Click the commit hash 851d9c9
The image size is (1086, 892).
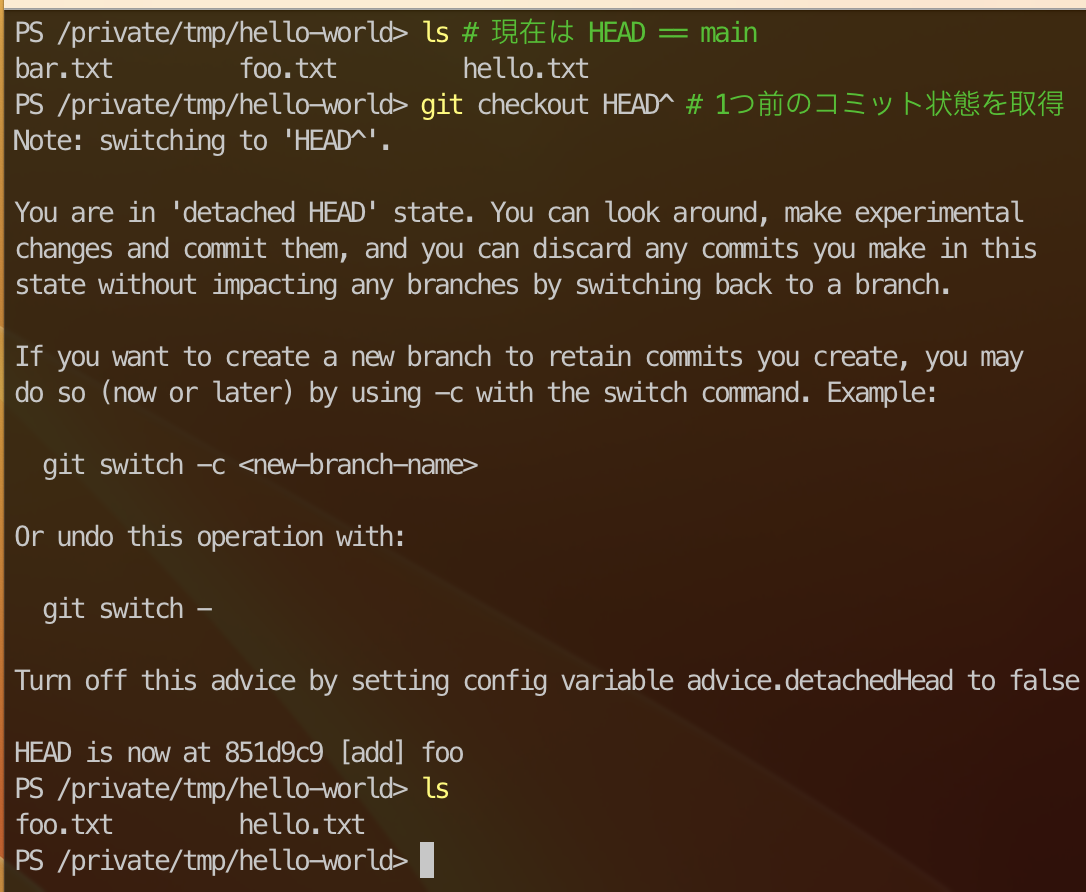pos(274,752)
